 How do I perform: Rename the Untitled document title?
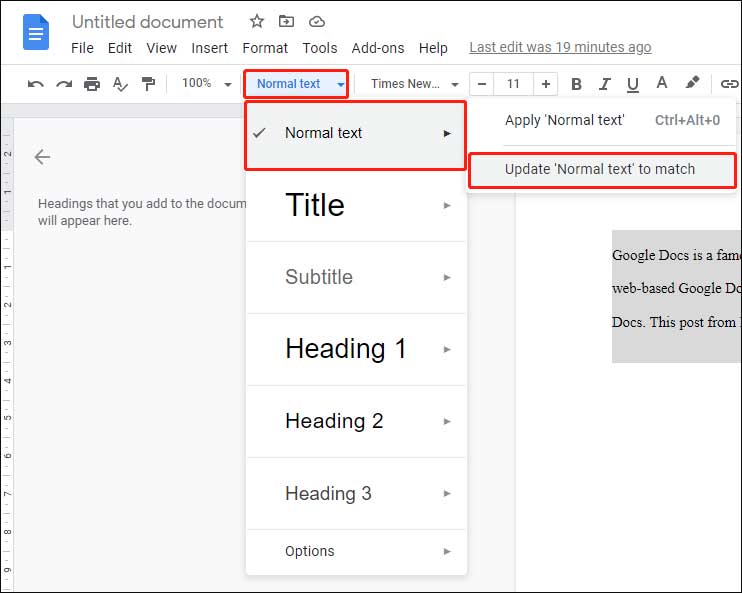point(147,22)
